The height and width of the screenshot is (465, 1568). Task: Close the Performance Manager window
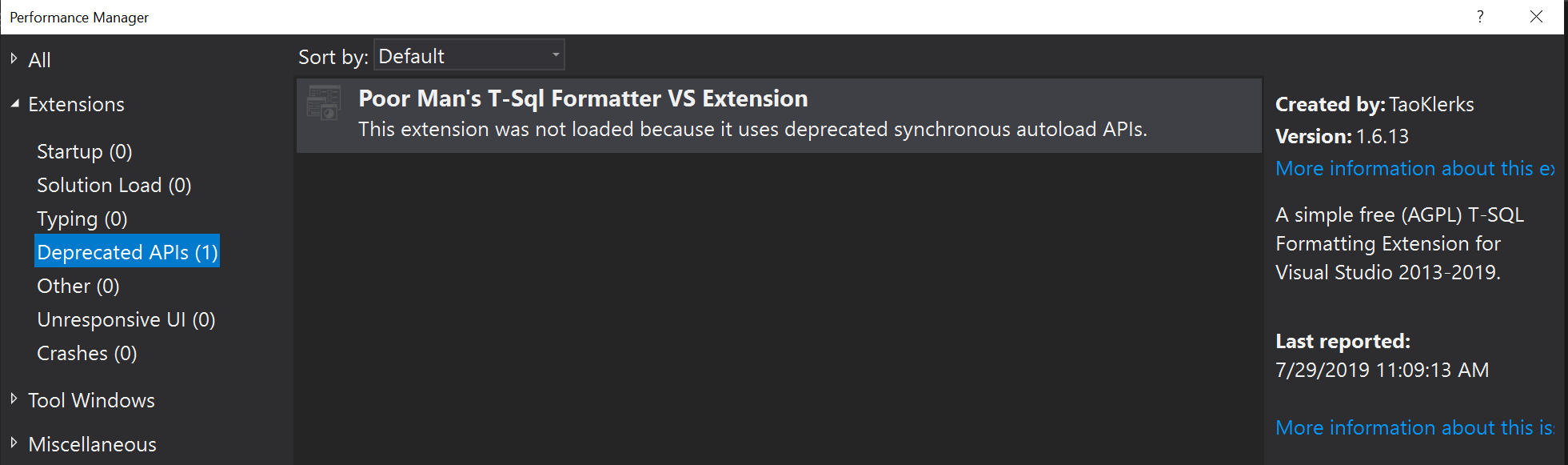1537,16
